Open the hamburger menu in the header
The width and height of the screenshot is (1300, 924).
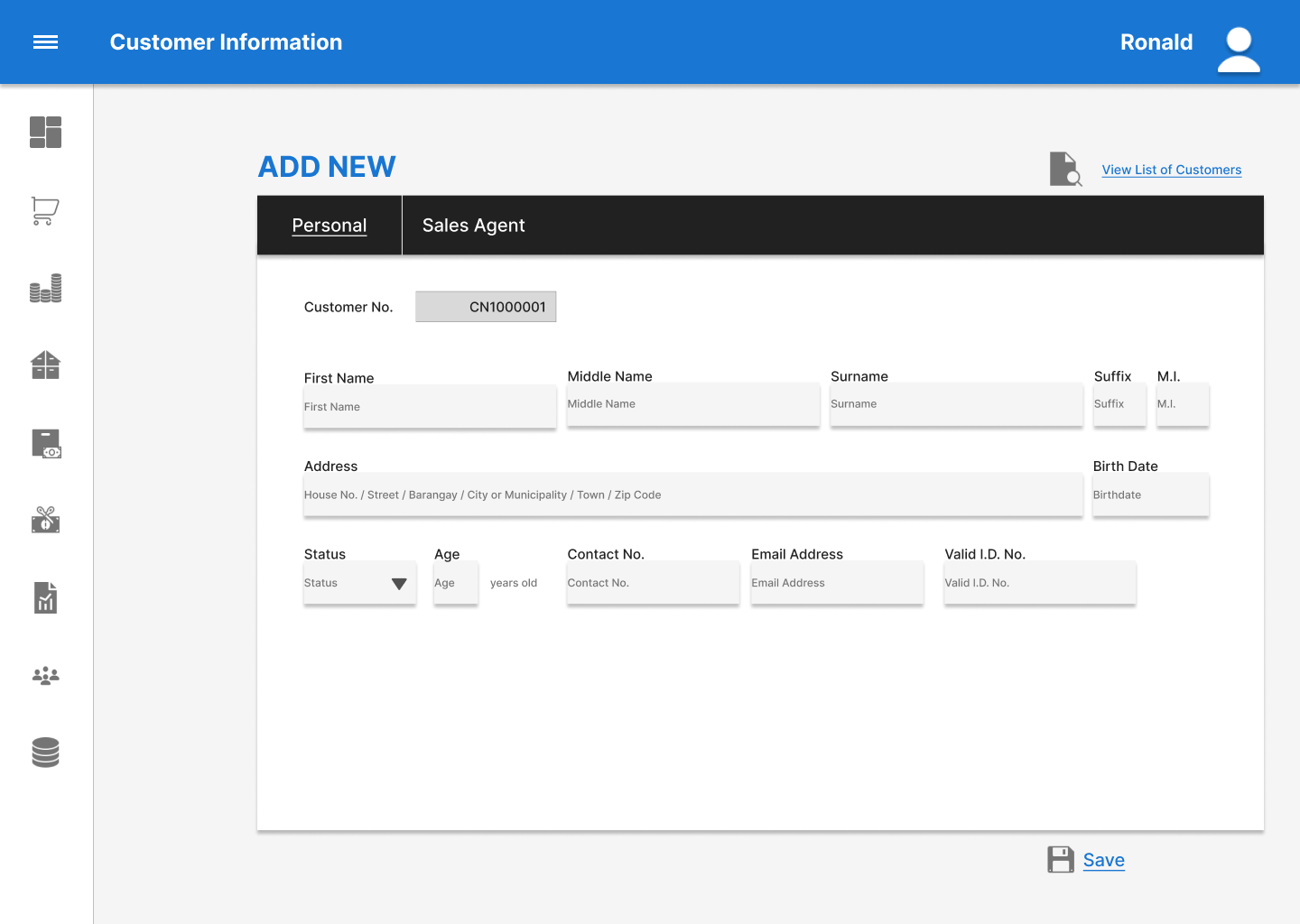tap(45, 42)
